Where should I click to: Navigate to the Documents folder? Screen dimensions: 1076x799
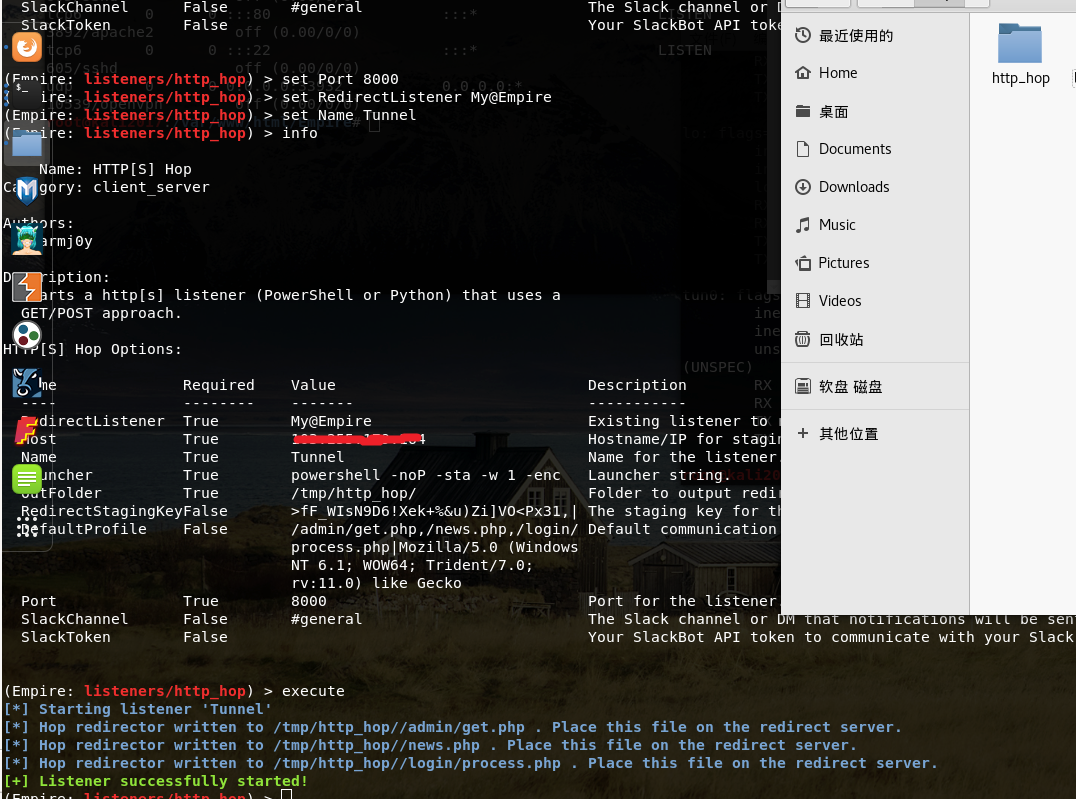pos(854,149)
